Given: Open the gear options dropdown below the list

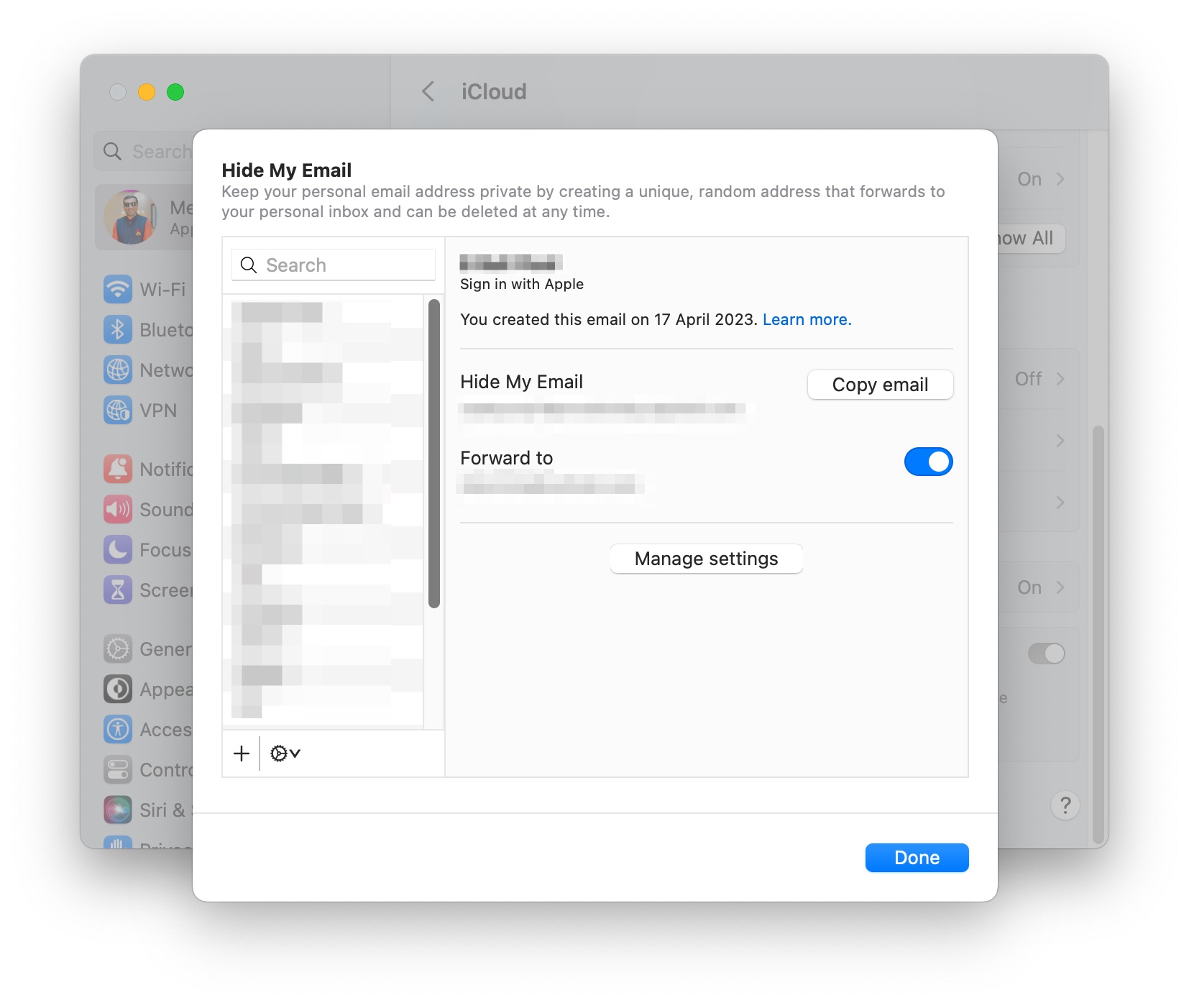Looking at the screenshot, I should pos(284,753).
